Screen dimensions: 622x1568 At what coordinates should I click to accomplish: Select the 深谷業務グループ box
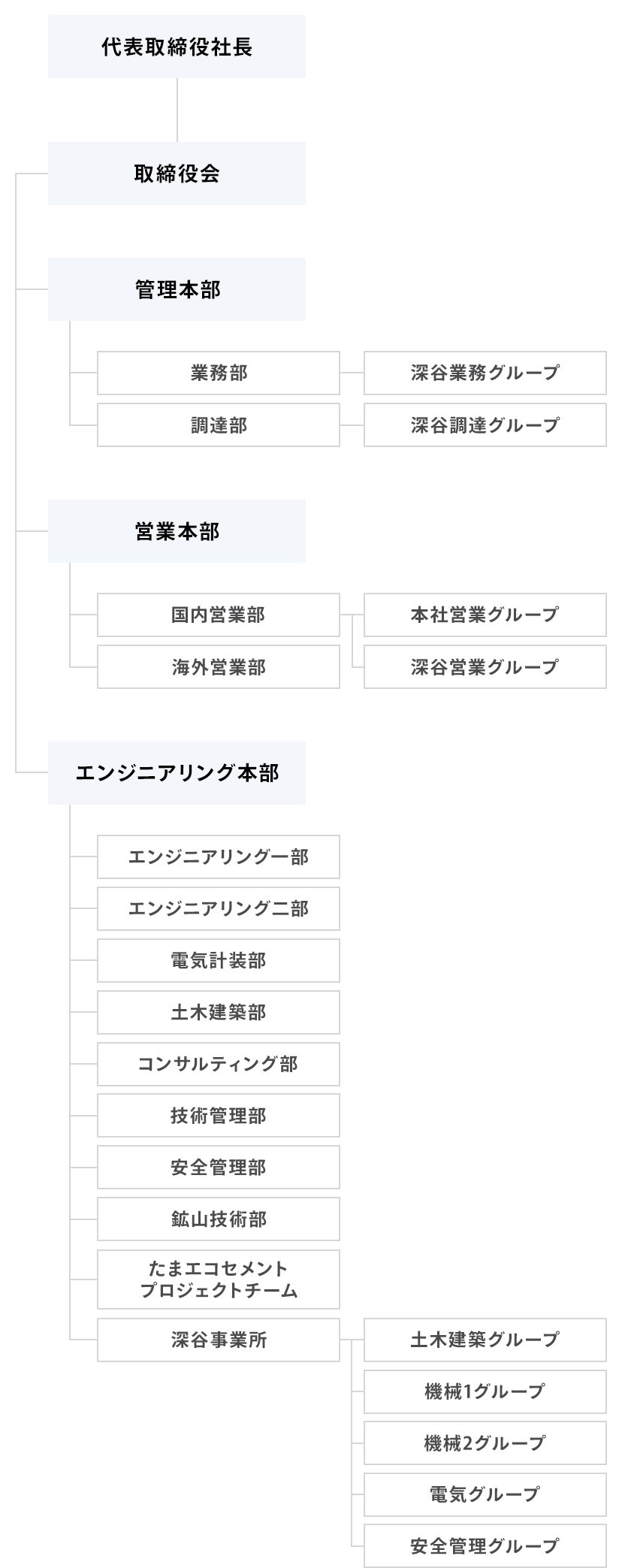point(485,373)
